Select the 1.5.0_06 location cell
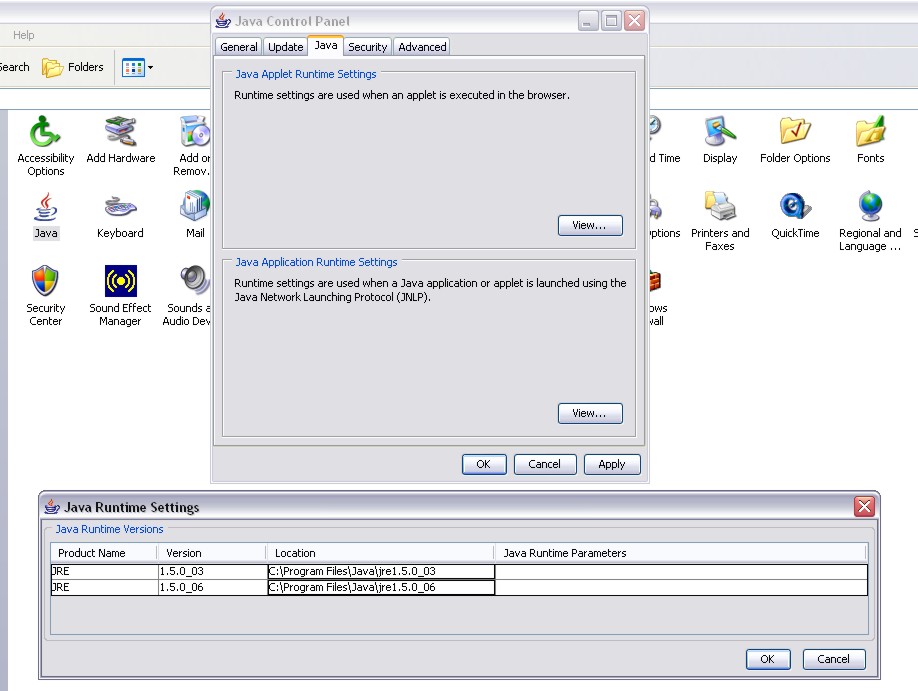Image resolution: width=918 pixels, height=691 pixels. [x=380, y=588]
